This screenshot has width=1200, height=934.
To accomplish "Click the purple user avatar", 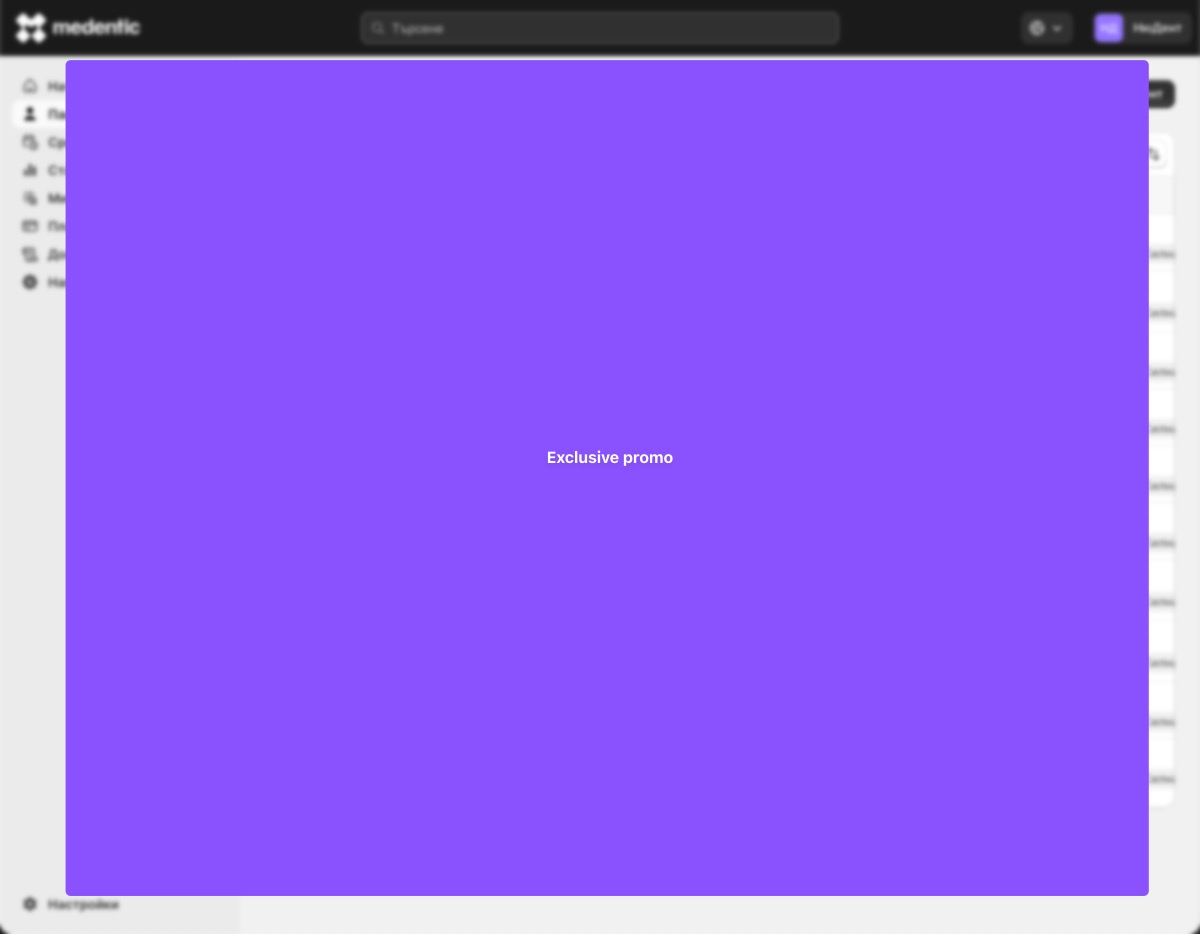I will click(x=1108, y=28).
